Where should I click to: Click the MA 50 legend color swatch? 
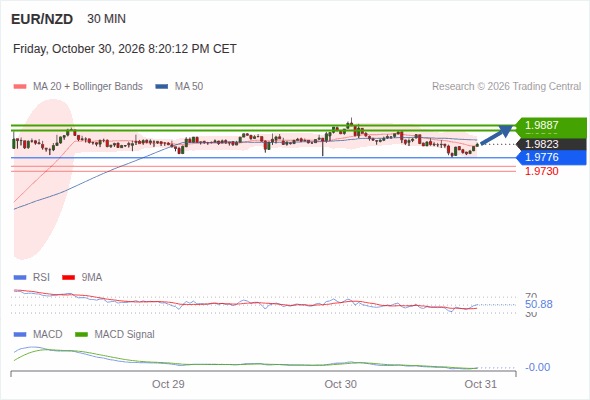coord(162,87)
